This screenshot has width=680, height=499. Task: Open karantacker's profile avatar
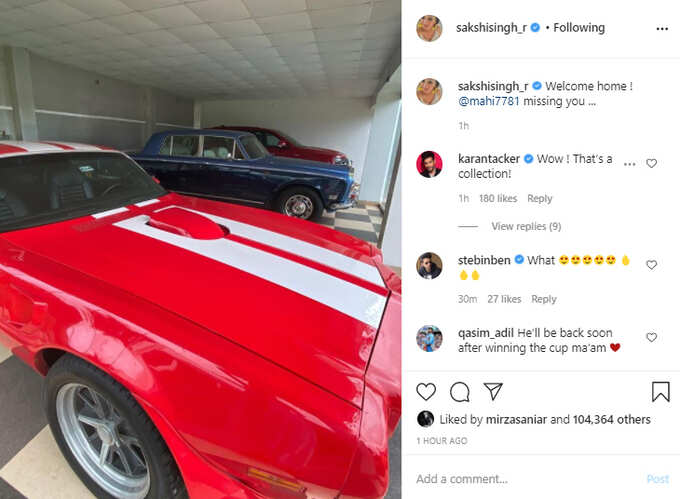[x=429, y=165]
